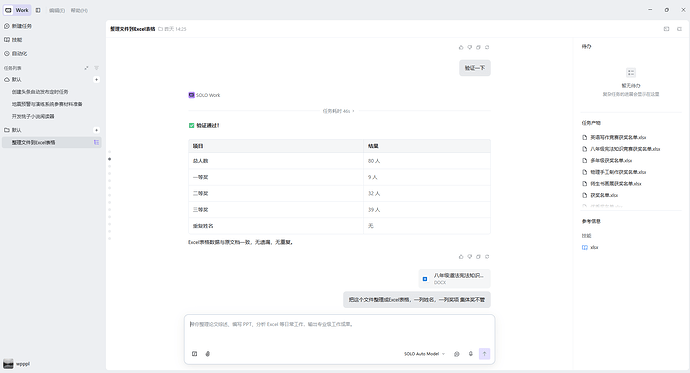Image resolution: width=690 pixels, height=373 pixels.
Task: Start voice input with the microphone icon
Action: point(470,354)
